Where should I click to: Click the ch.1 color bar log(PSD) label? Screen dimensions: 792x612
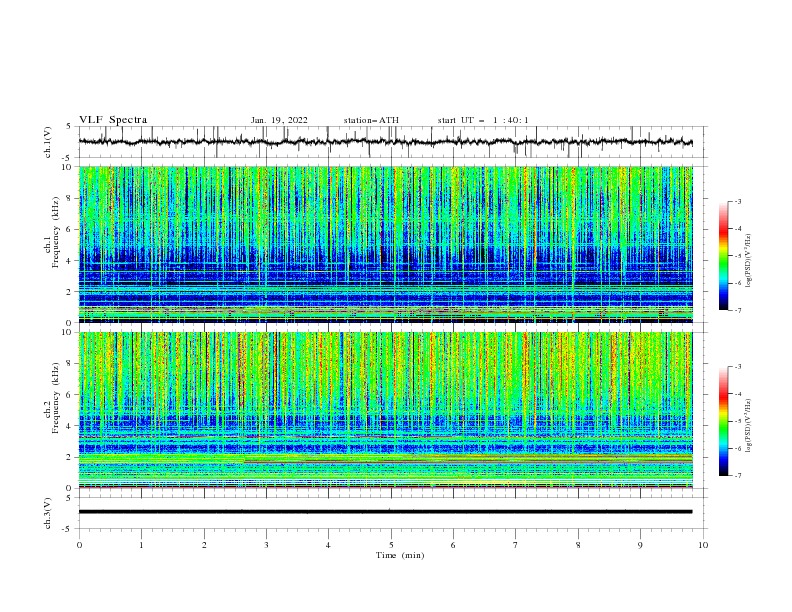749,261
